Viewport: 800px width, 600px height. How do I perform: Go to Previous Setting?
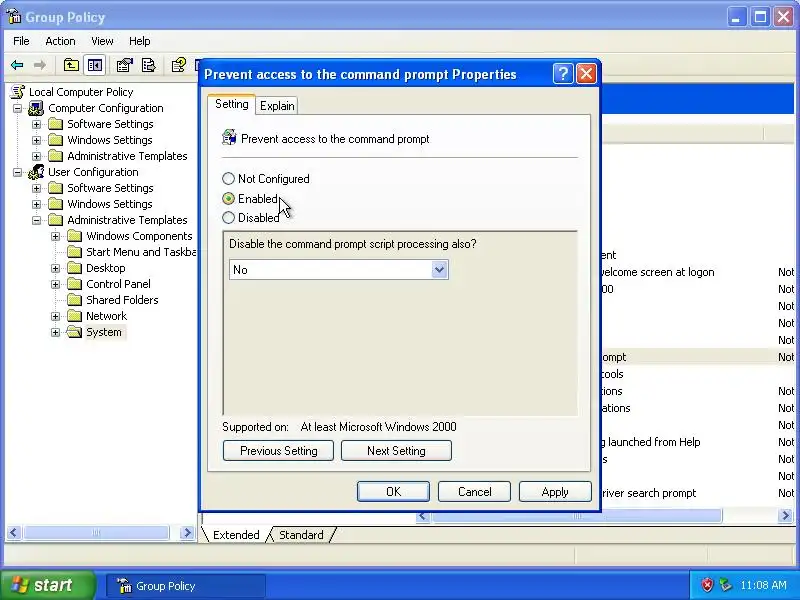point(279,451)
